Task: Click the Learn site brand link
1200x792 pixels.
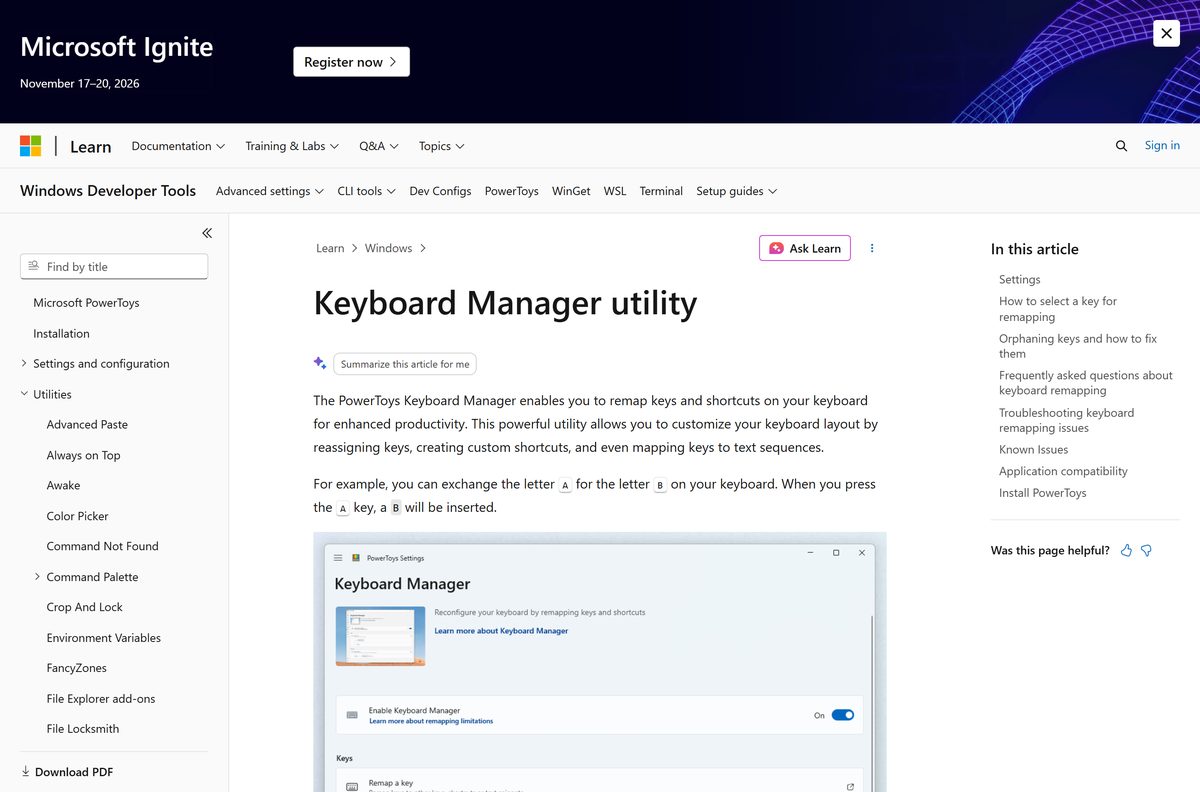Action: 90,147
